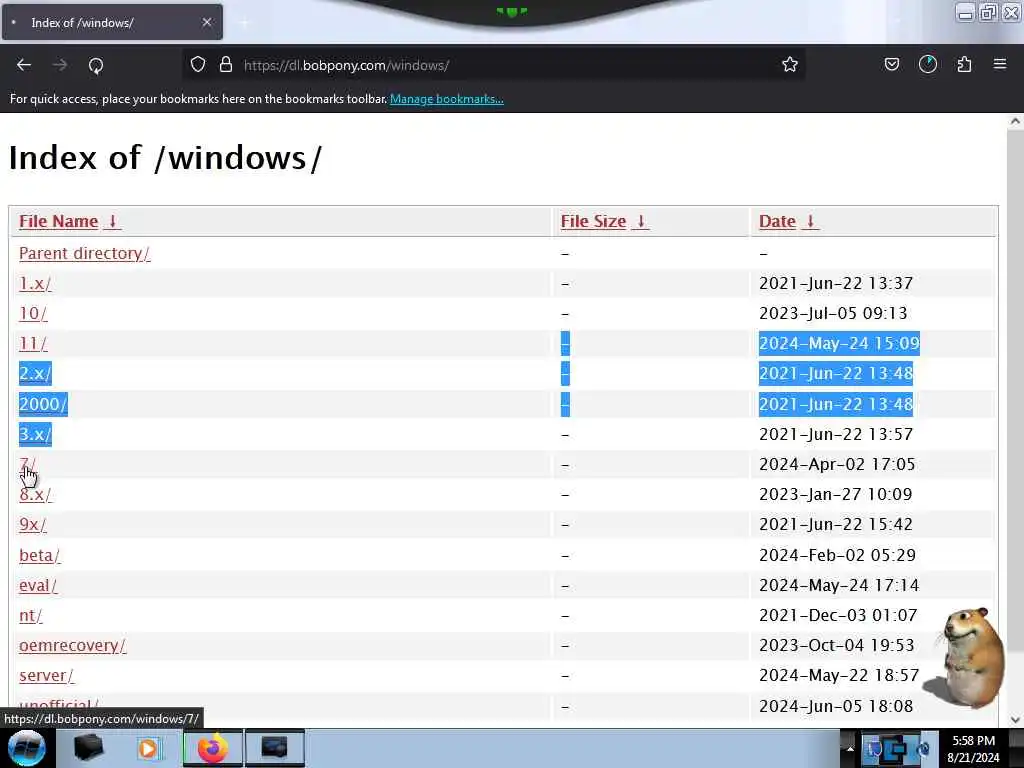Open the 10/ folder link
The height and width of the screenshot is (768, 1024).
[x=33, y=313]
